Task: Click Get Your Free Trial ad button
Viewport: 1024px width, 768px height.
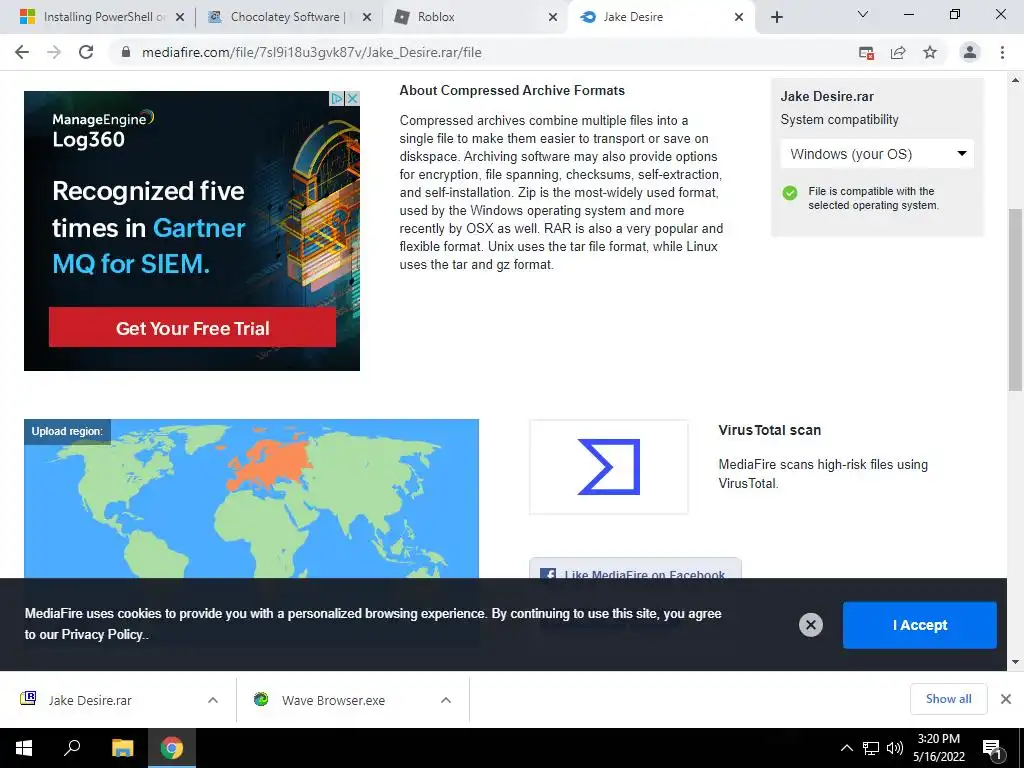Action: pos(192,328)
